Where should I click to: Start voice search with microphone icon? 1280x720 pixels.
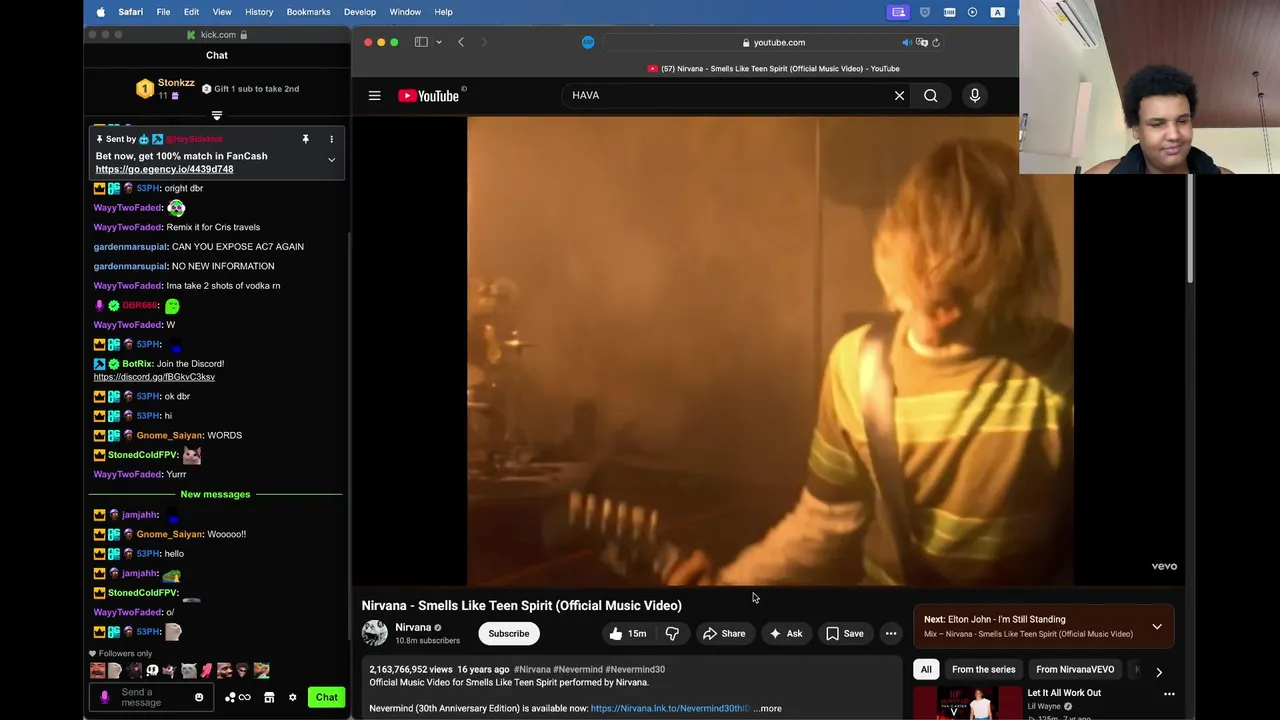point(975,96)
